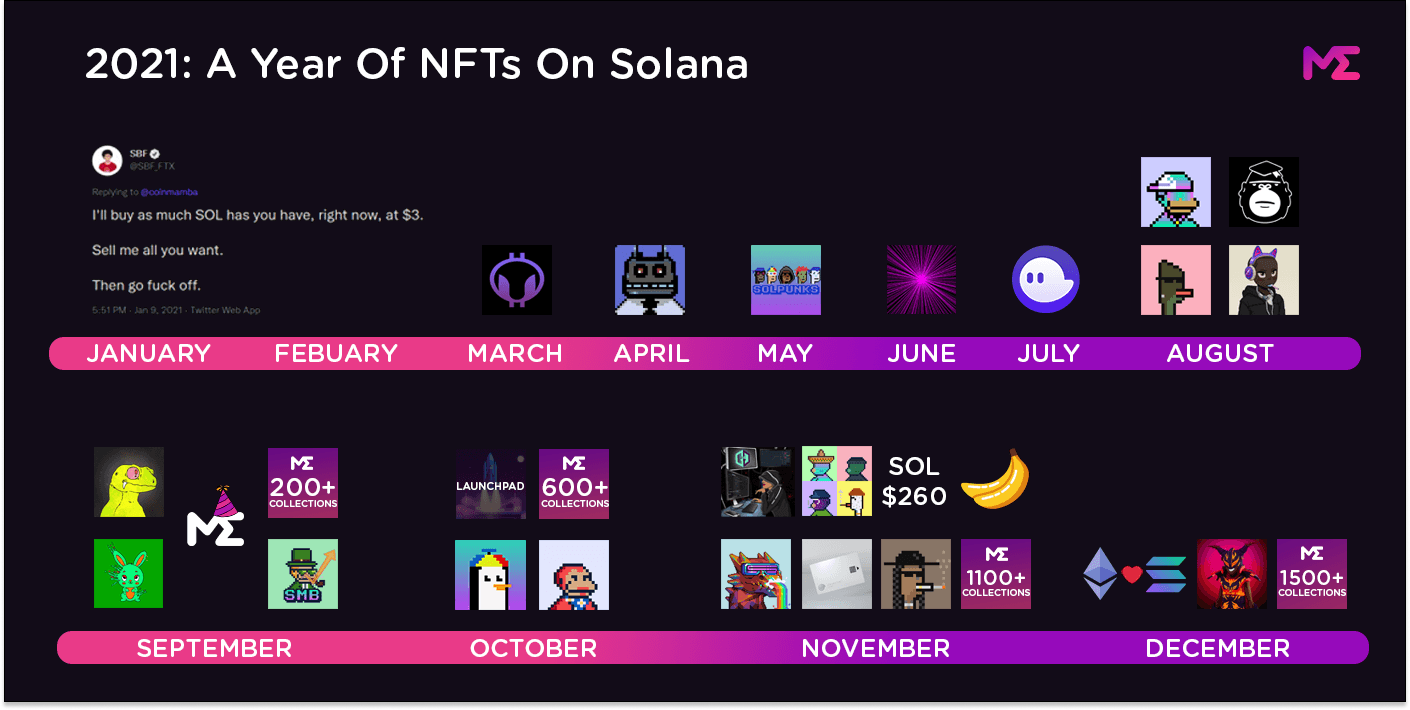Click the black ape with graduation cap logo
The image size is (1410, 710).
pyautogui.click(x=1264, y=192)
